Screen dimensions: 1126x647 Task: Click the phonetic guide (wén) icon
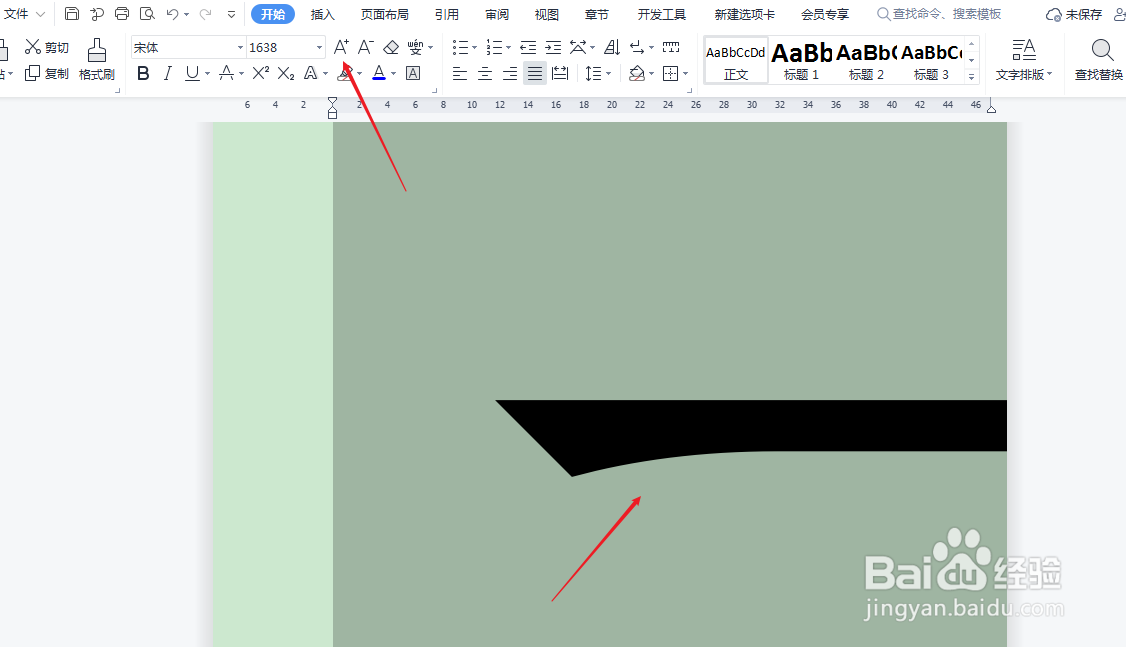(415, 47)
